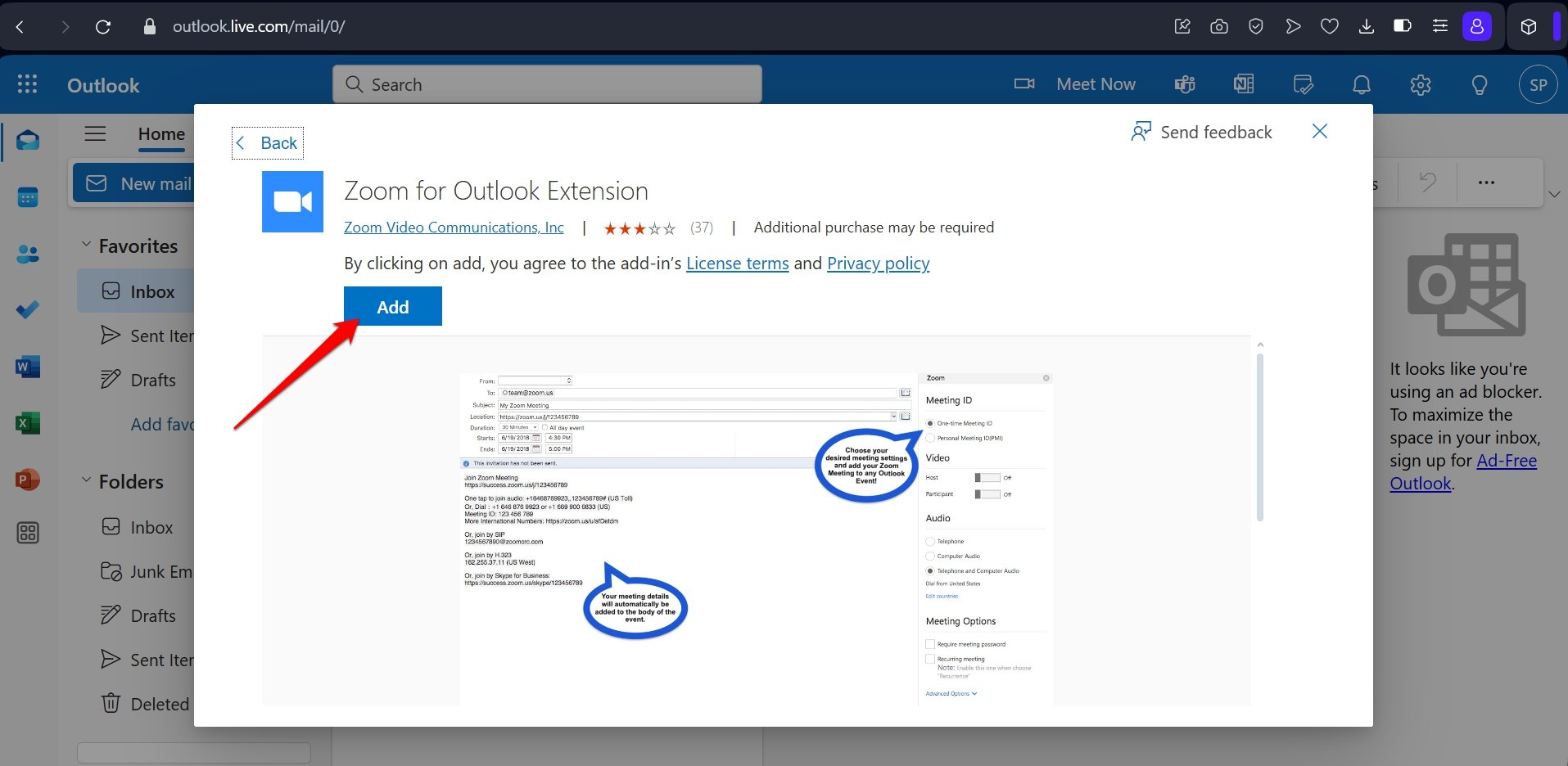Reload the page in browser

(x=103, y=27)
